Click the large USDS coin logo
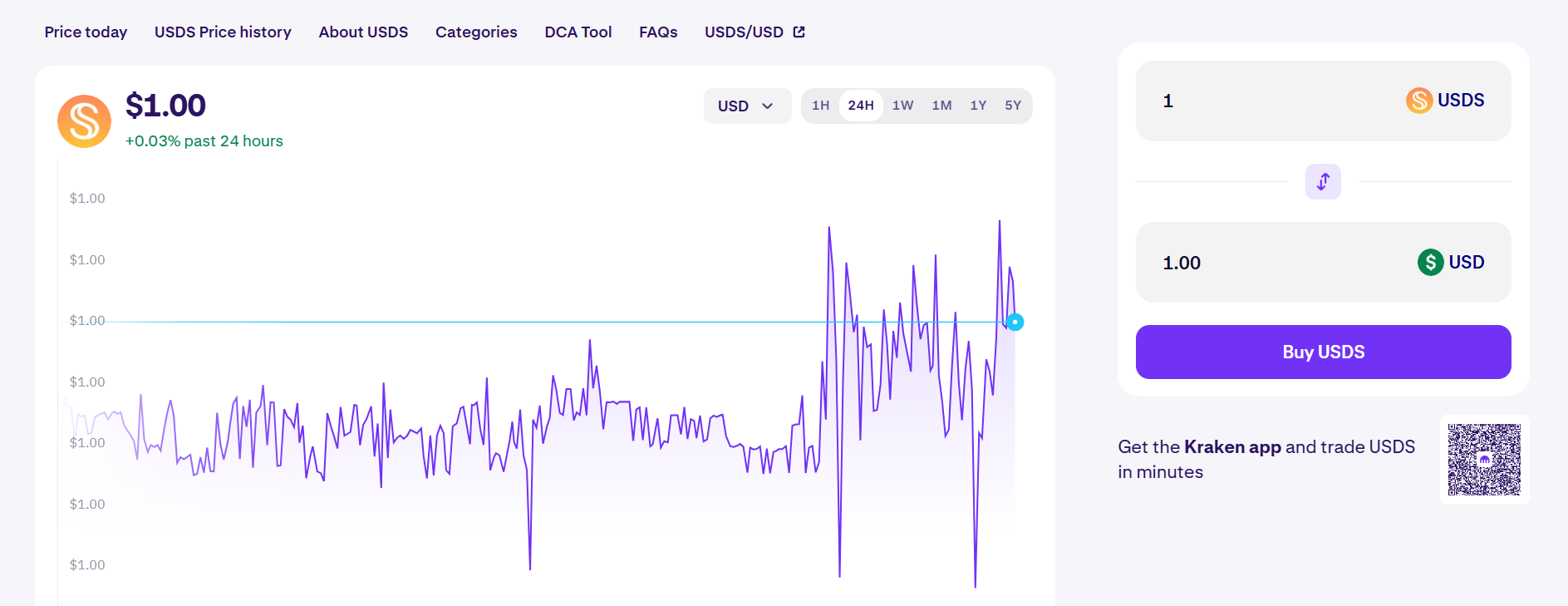The image size is (1568, 606). pyautogui.click(x=84, y=121)
